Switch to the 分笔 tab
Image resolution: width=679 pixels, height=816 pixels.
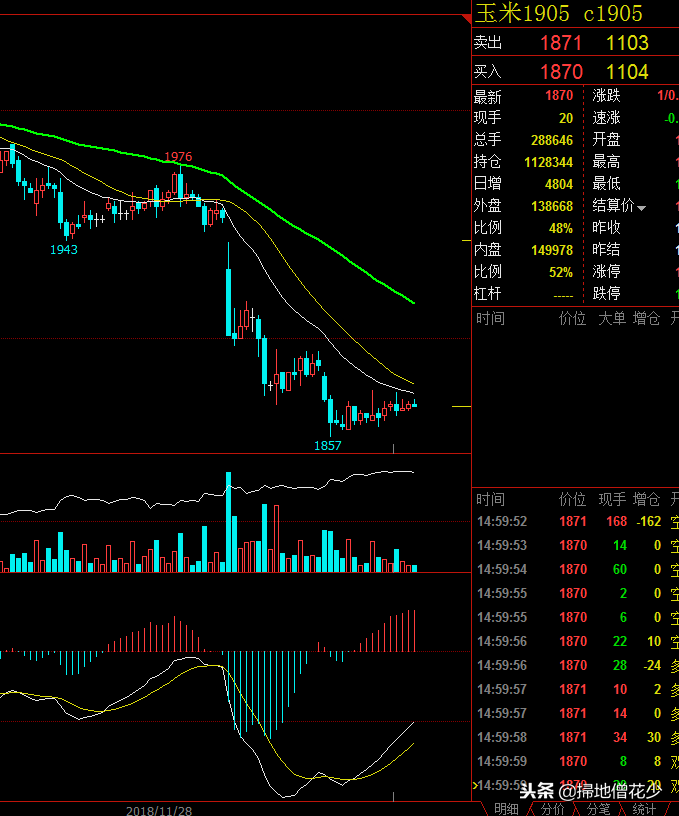pyautogui.click(x=598, y=809)
